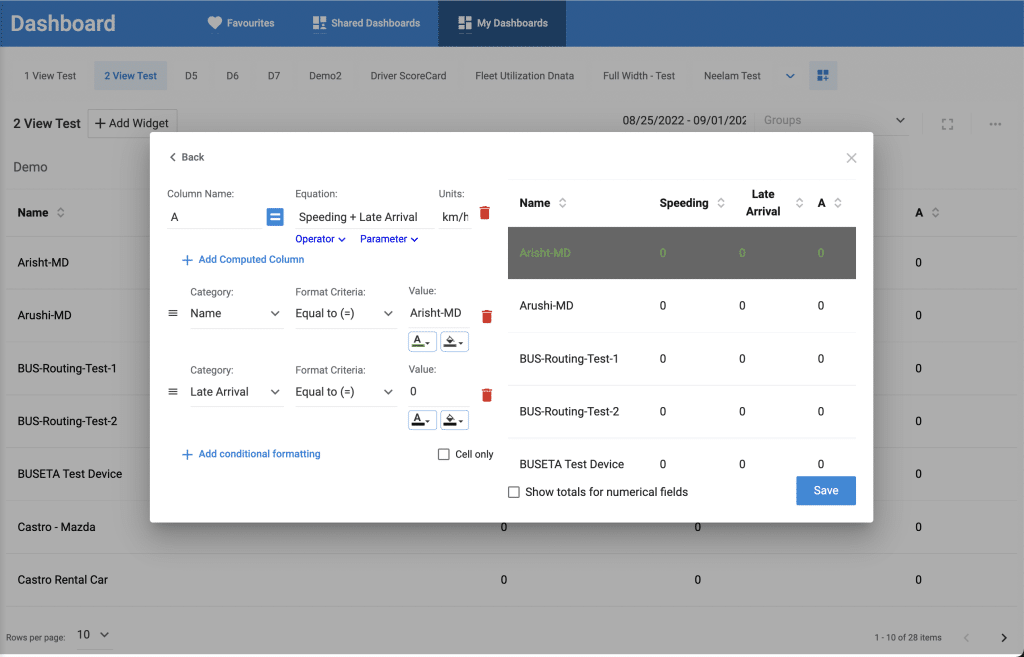Click Add Computed Column link

[243, 259]
